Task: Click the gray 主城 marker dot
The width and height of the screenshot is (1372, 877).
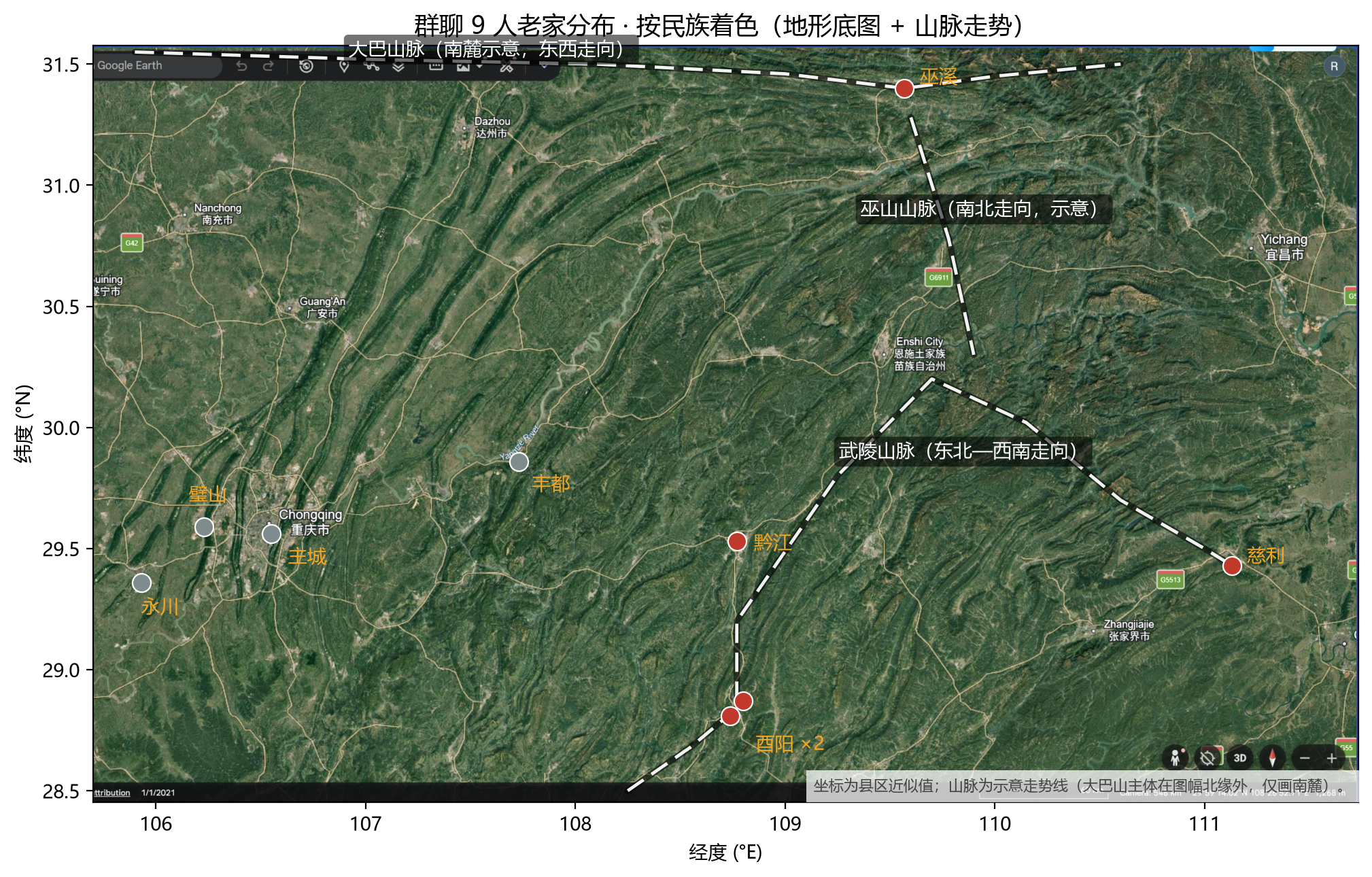Action: [x=271, y=534]
